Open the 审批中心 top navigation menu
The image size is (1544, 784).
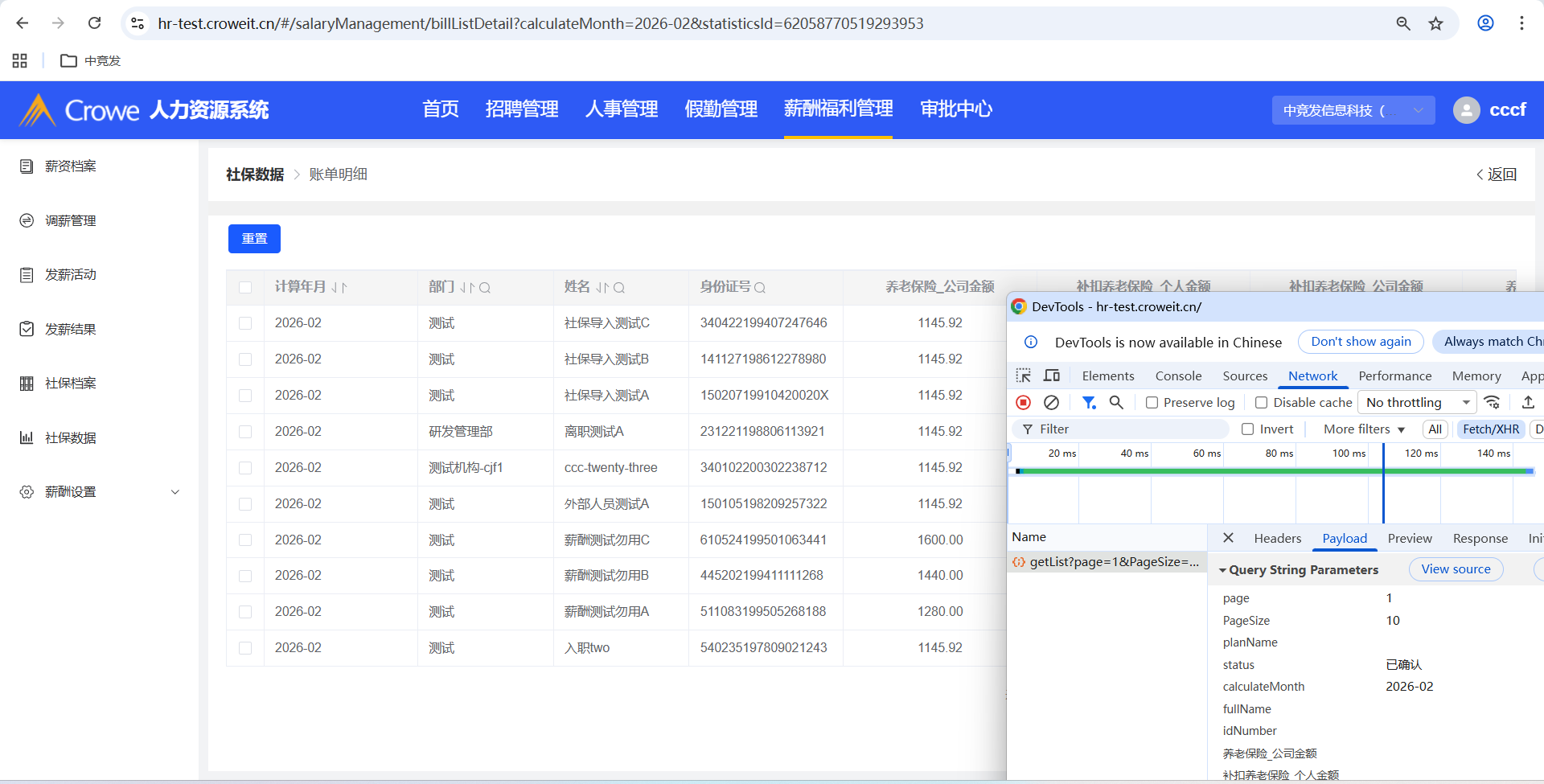[956, 109]
